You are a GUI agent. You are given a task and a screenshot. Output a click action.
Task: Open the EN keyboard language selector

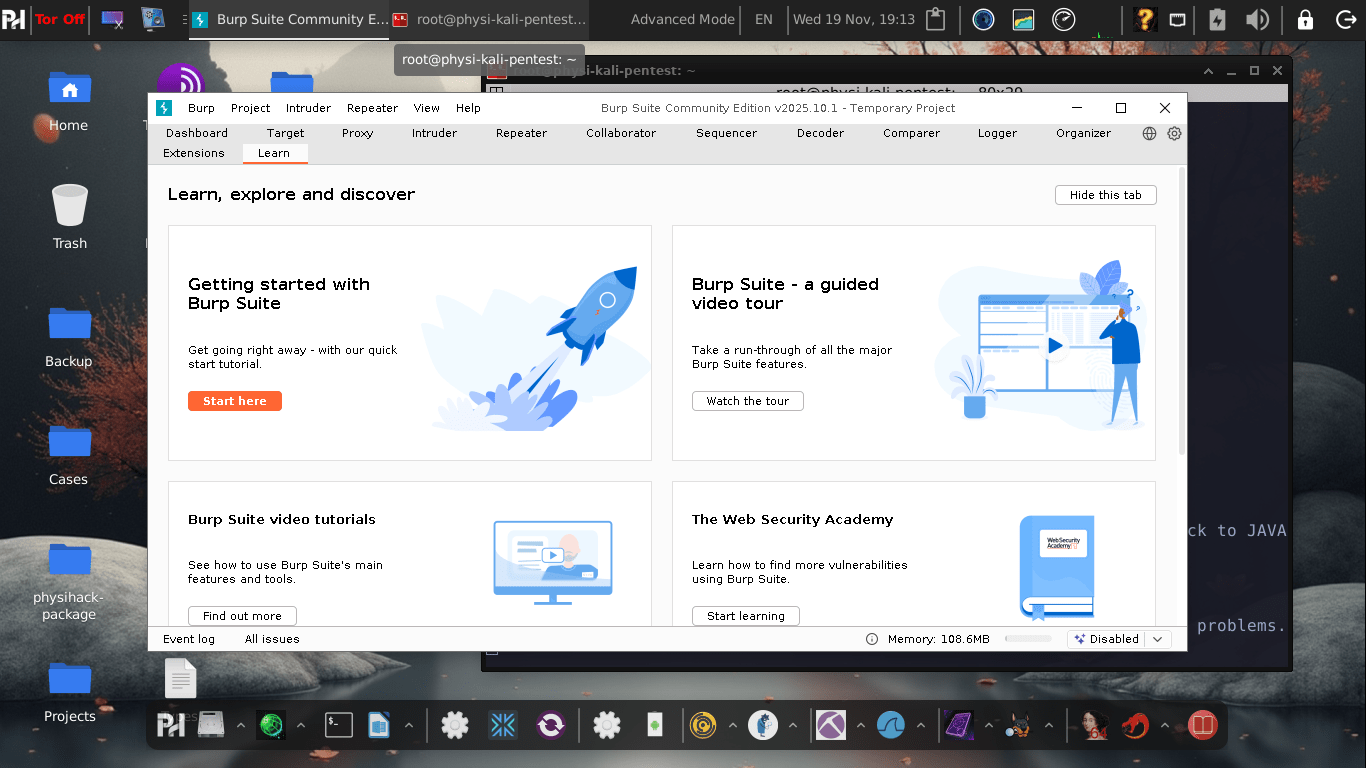[x=763, y=19]
